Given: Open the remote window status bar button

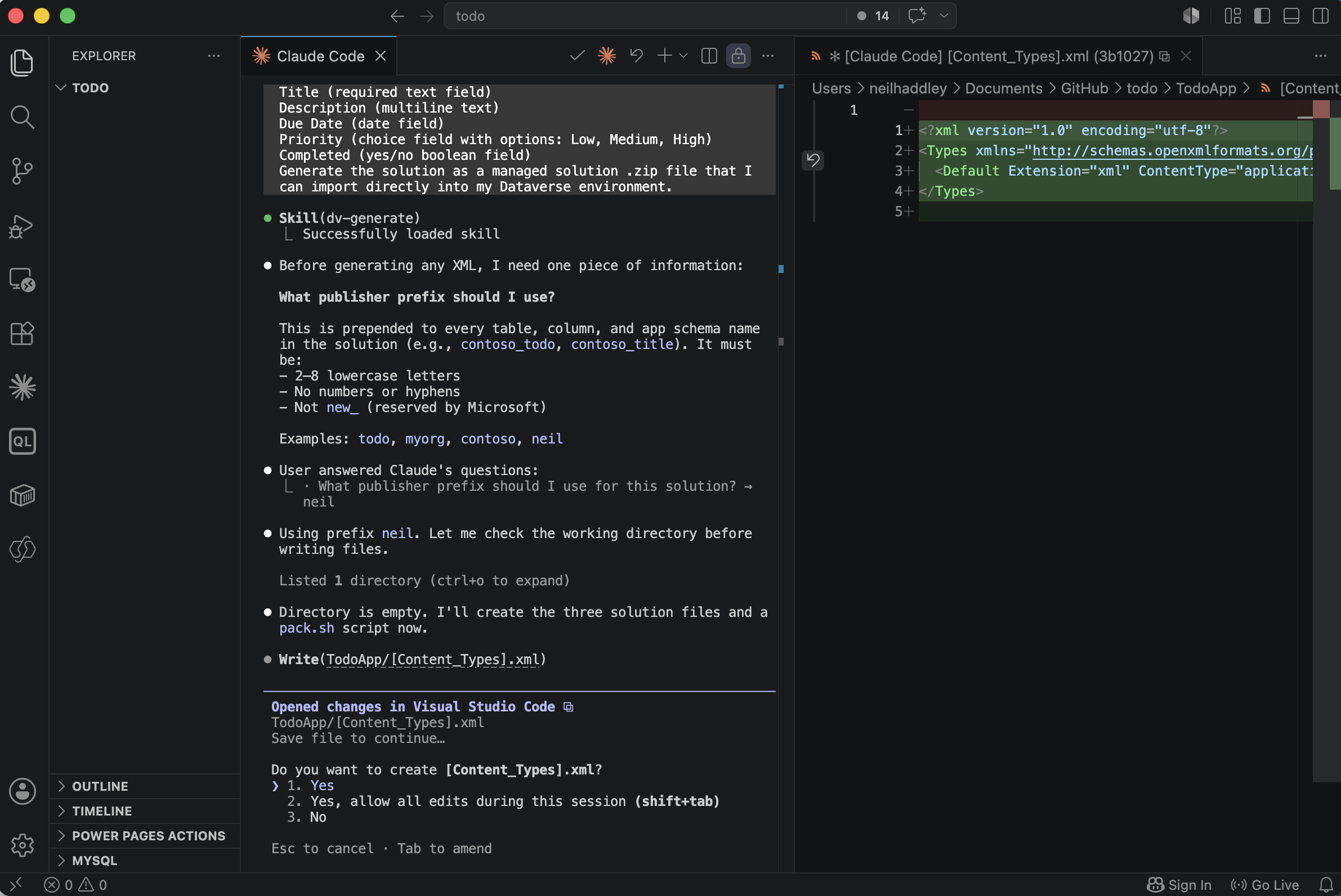Looking at the screenshot, I should [x=15, y=885].
